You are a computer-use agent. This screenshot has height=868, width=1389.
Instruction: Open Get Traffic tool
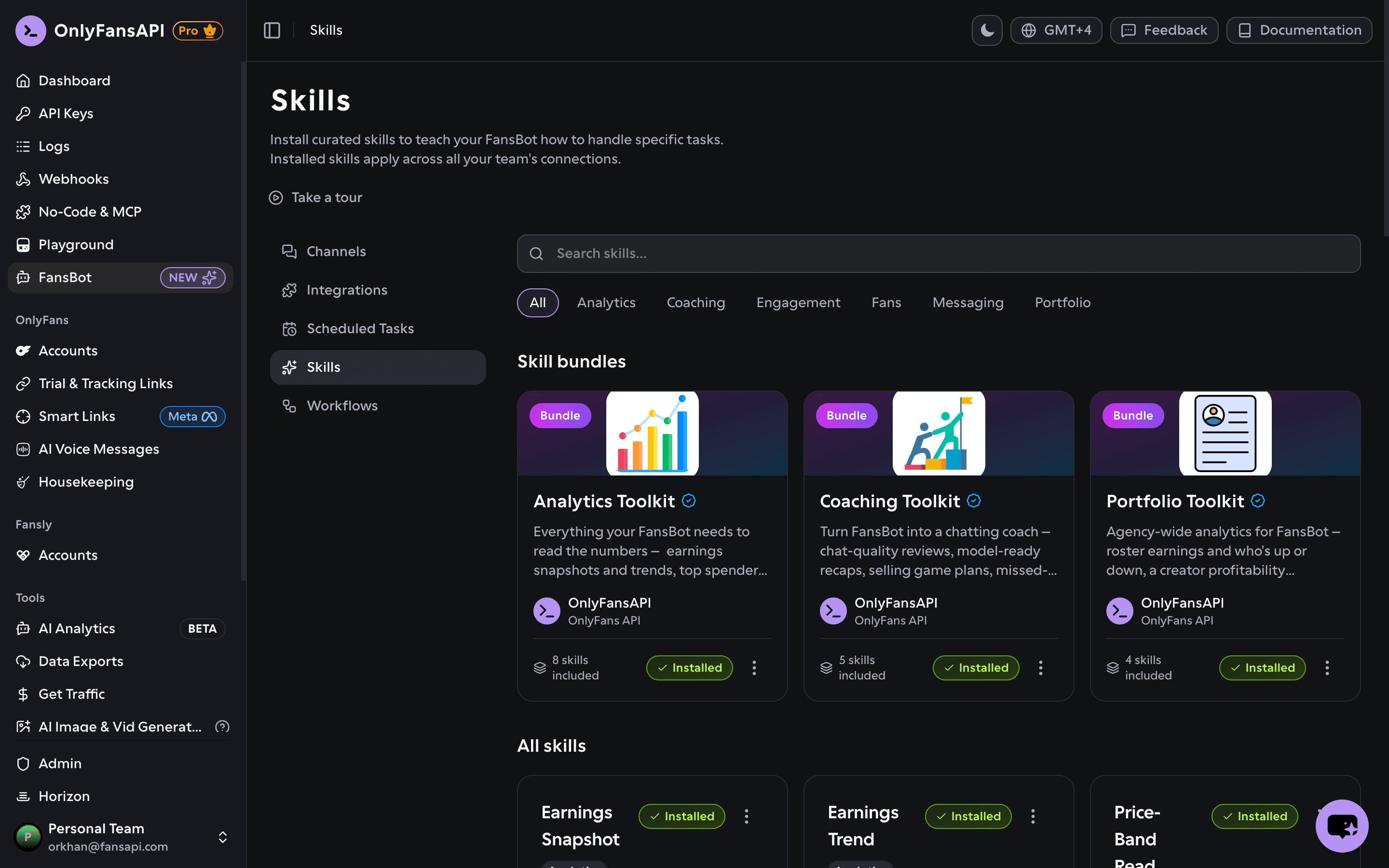click(x=121, y=694)
